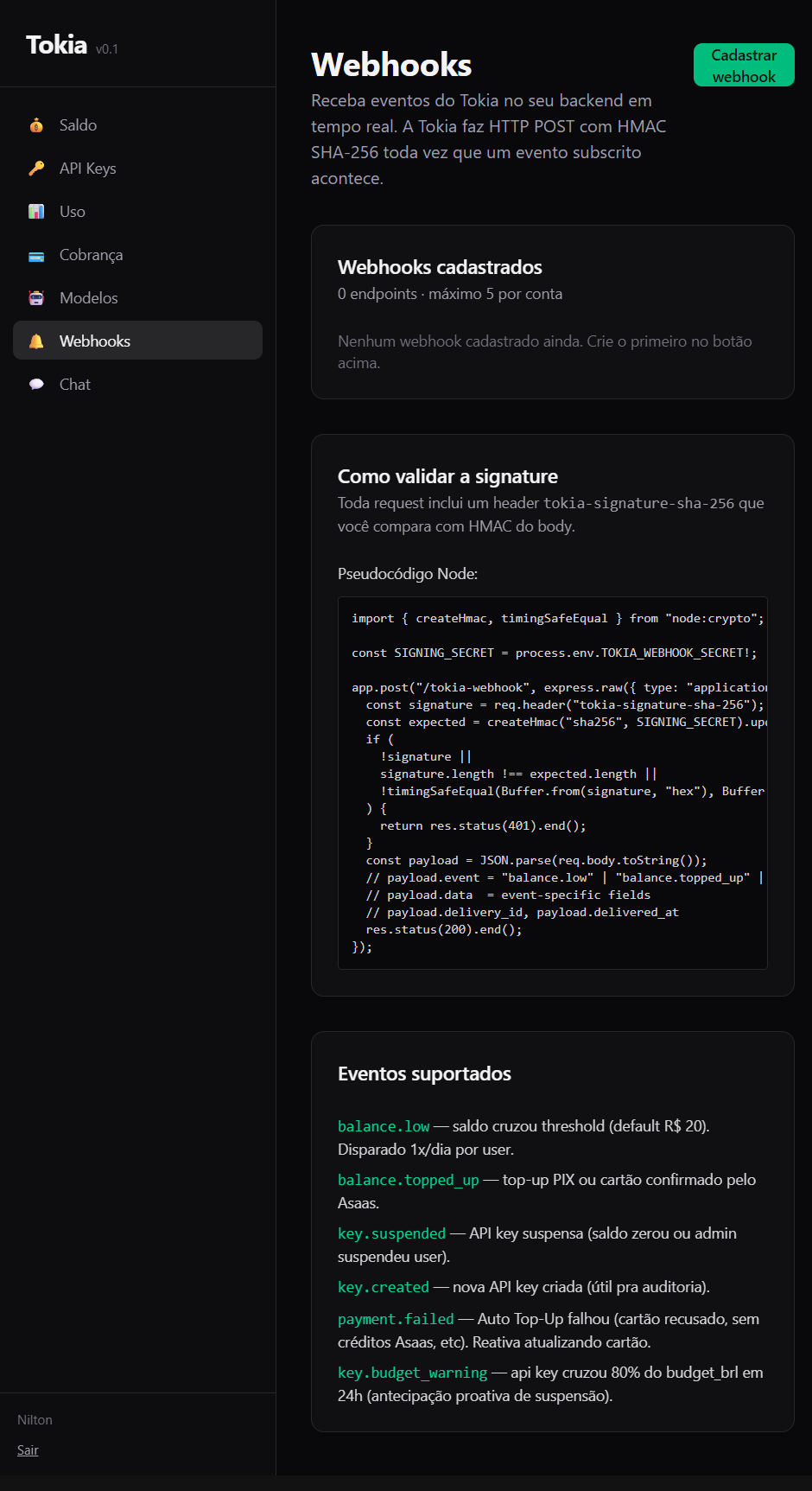Click the bell icon beside Webhooks
Screen dimensions: 812x1491
(x=36, y=341)
